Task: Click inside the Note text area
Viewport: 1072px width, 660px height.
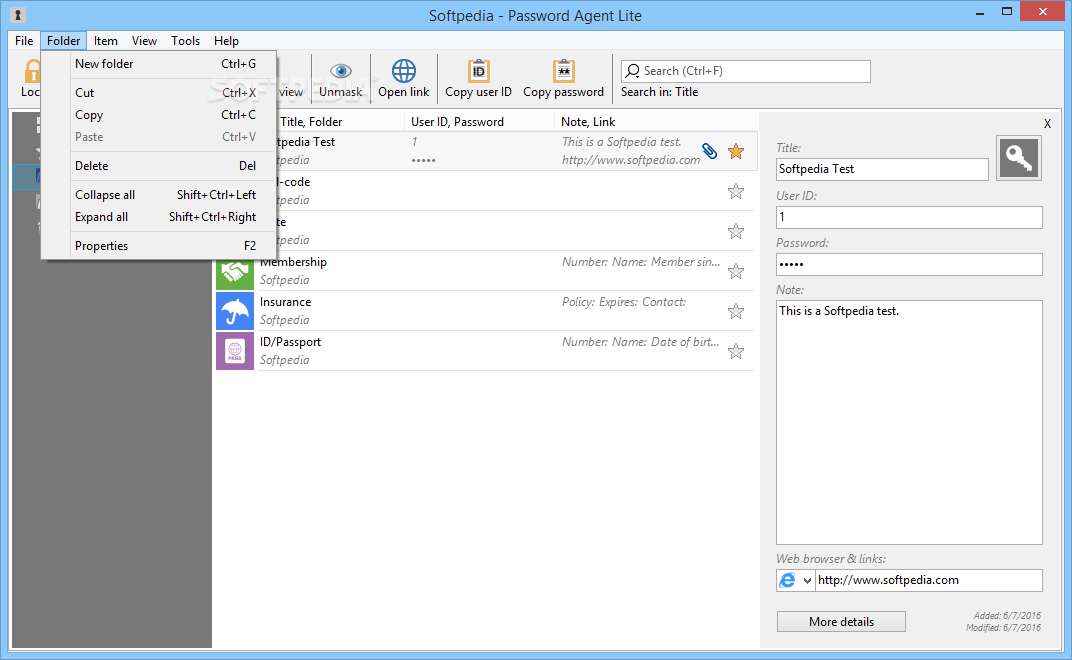Action: 909,422
